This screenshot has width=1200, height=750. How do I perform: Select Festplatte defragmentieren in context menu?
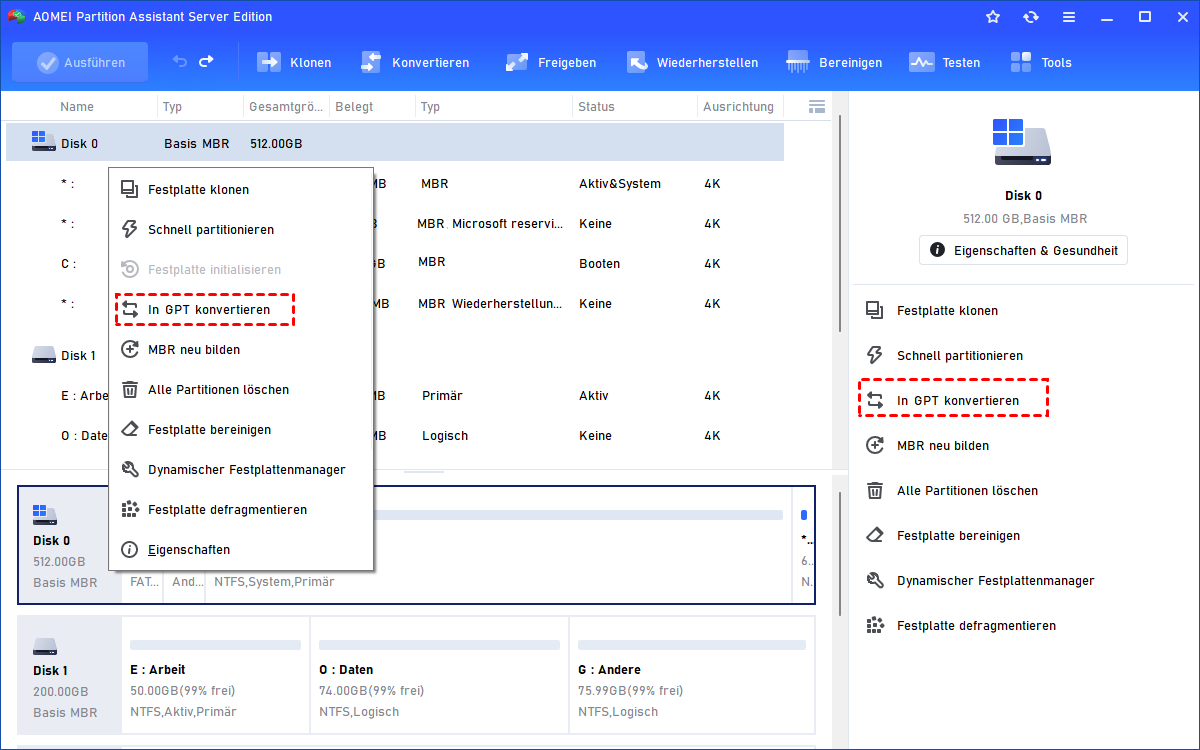click(x=241, y=509)
